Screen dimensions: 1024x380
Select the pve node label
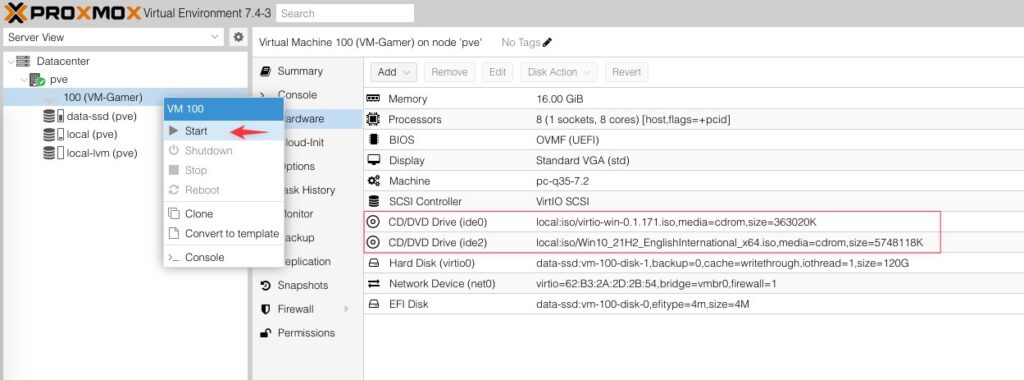(59, 80)
